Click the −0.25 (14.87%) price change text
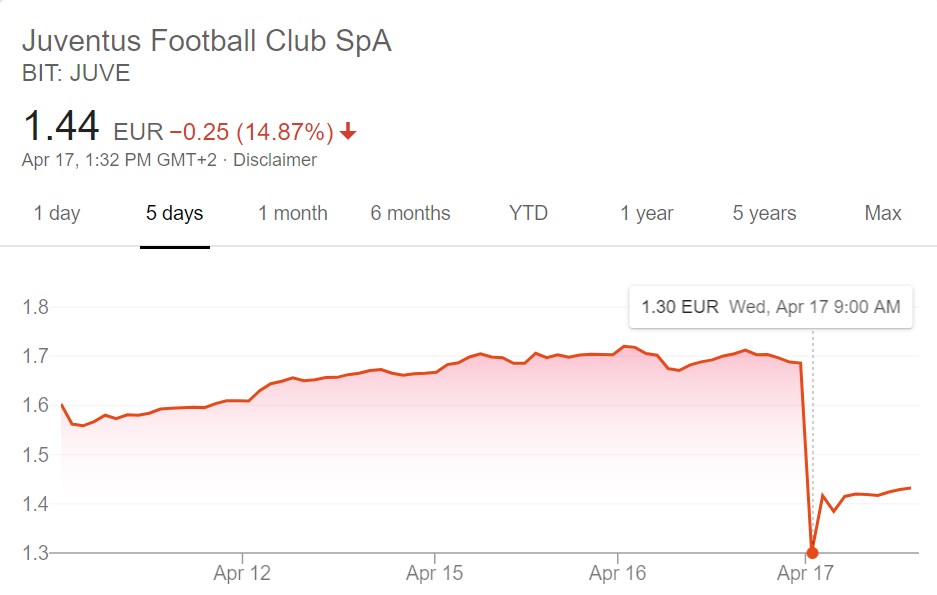This screenshot has width=937, height=595. (x=251, y=132)
